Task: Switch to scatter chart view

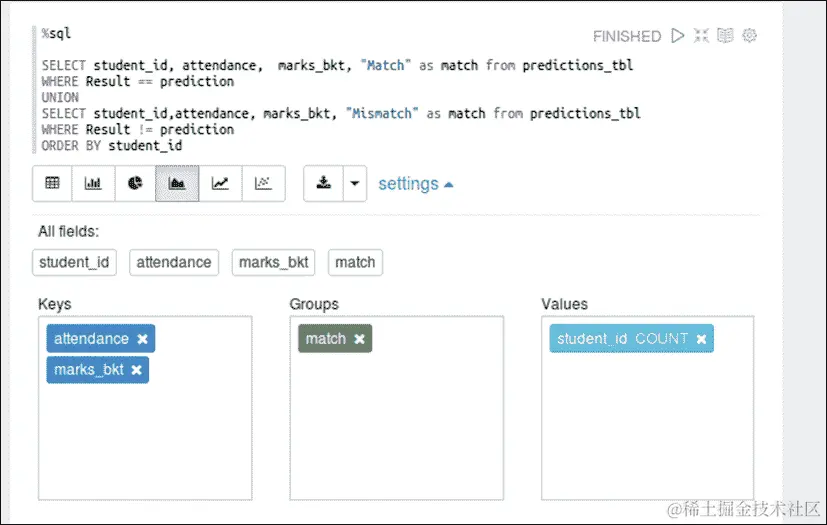Action: tap(263, 184)
